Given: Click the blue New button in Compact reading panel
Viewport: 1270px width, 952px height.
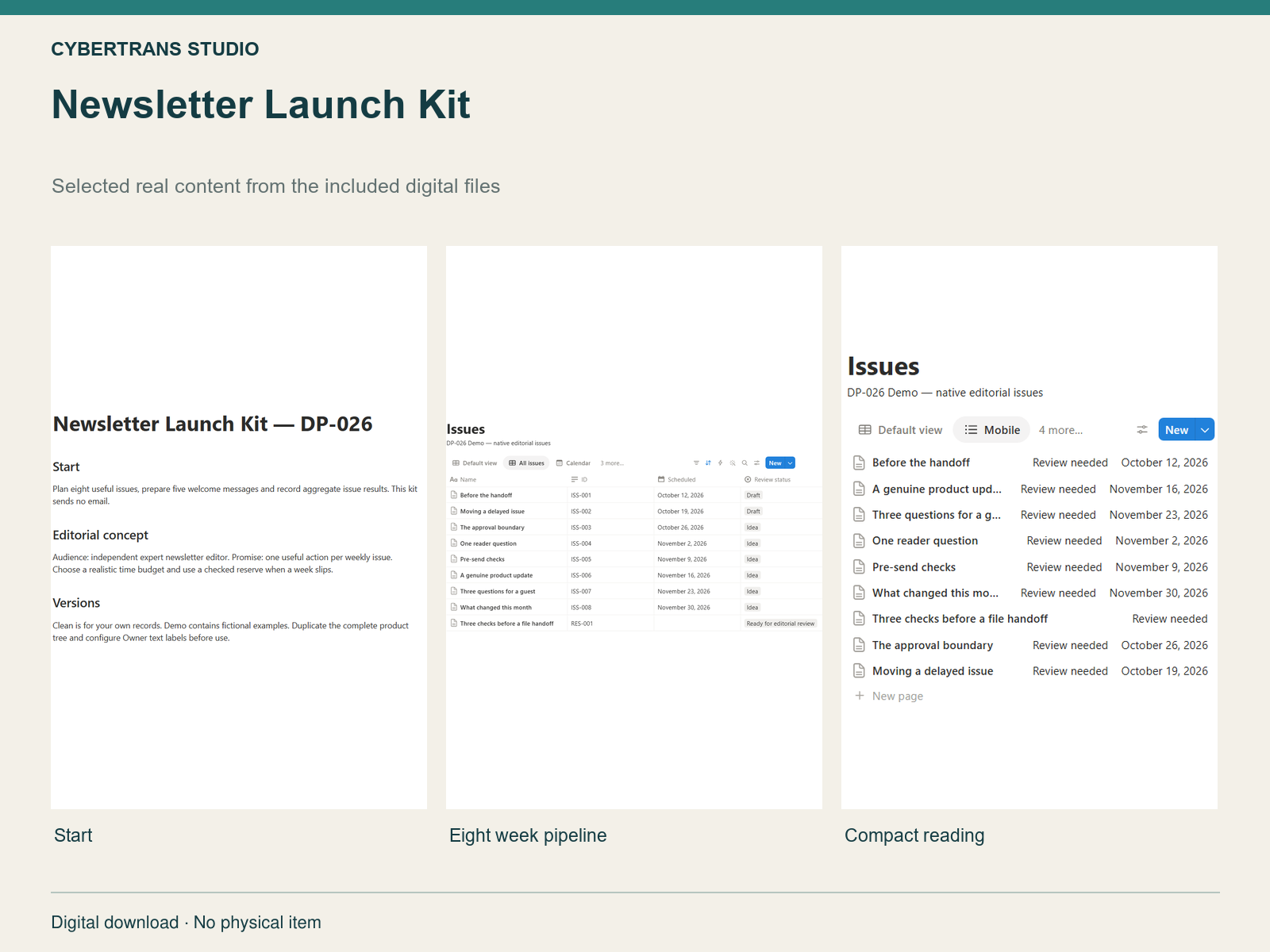Looking at the screenshot, I should tap(1177, 430).
